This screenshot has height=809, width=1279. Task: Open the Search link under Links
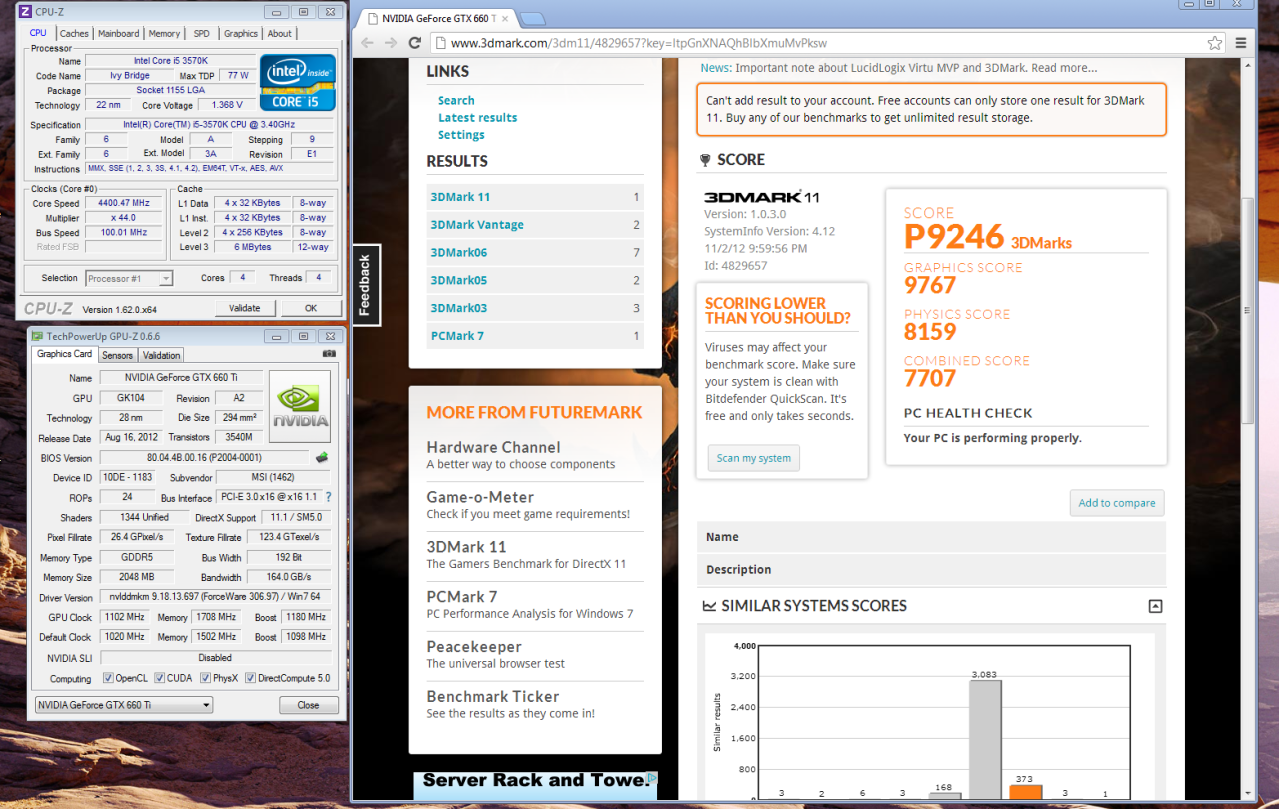tap(456, 100)
